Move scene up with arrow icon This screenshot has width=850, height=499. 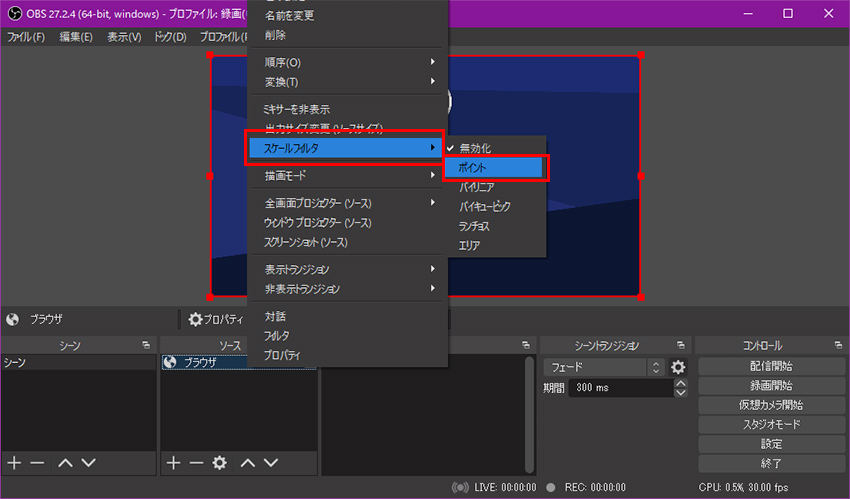tap(65, 463)
